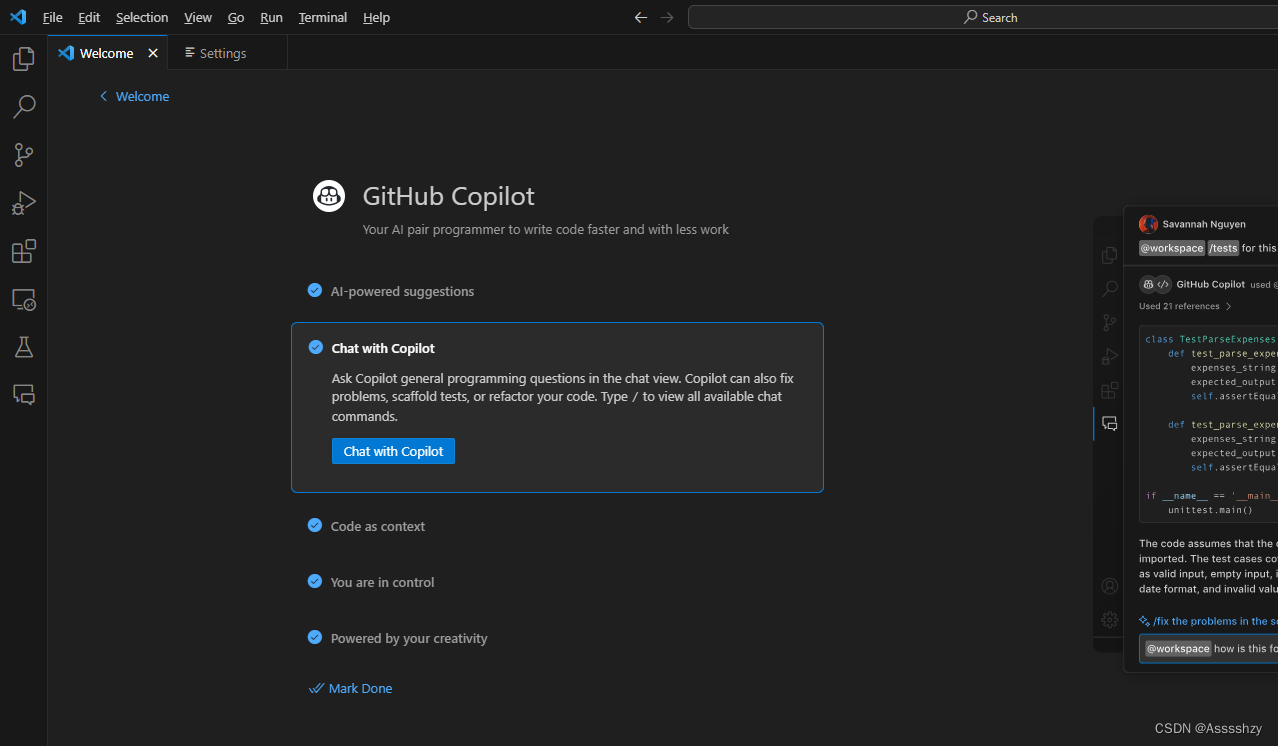Viewport: 1278px width, 746px height.
Task: Click the back navigation arrow
Action: pyautogui.click(x=640, y=17)
